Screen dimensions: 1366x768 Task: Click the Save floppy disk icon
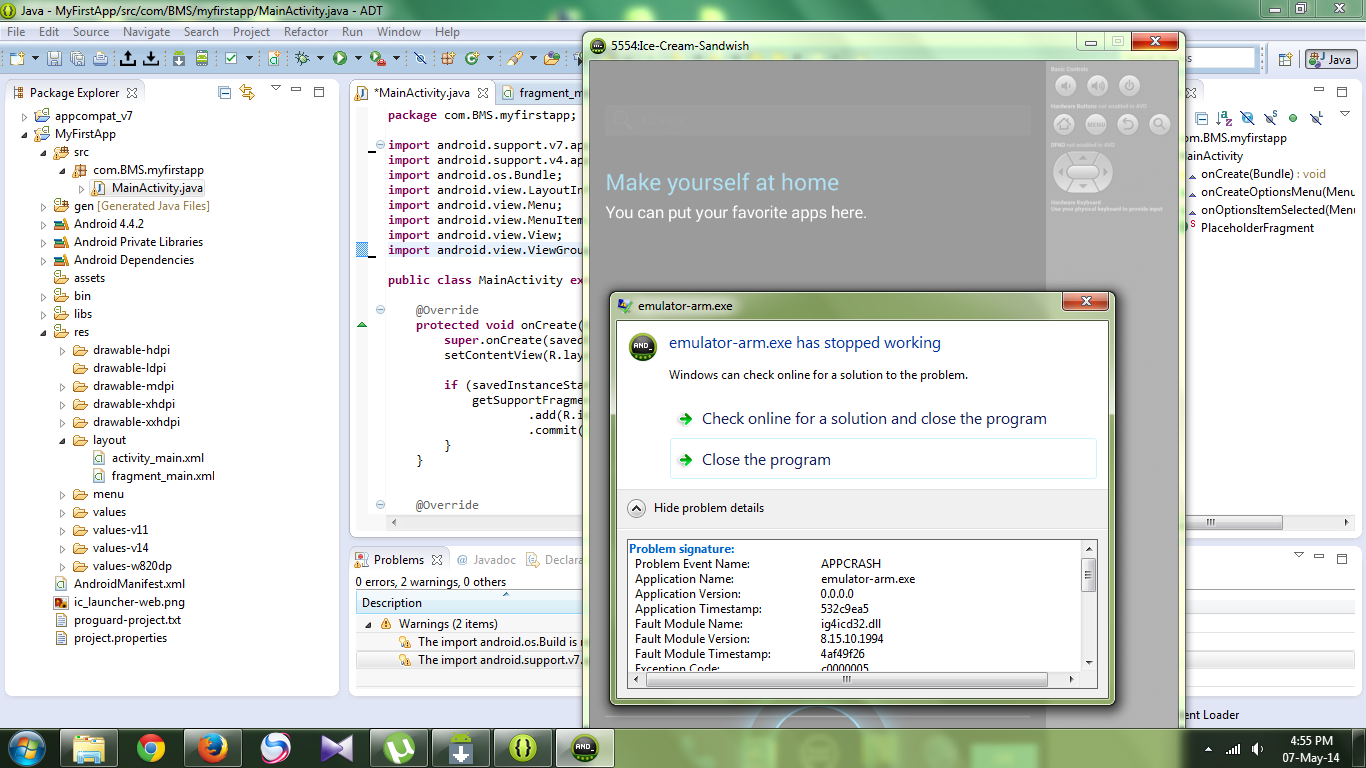(54, 58)
